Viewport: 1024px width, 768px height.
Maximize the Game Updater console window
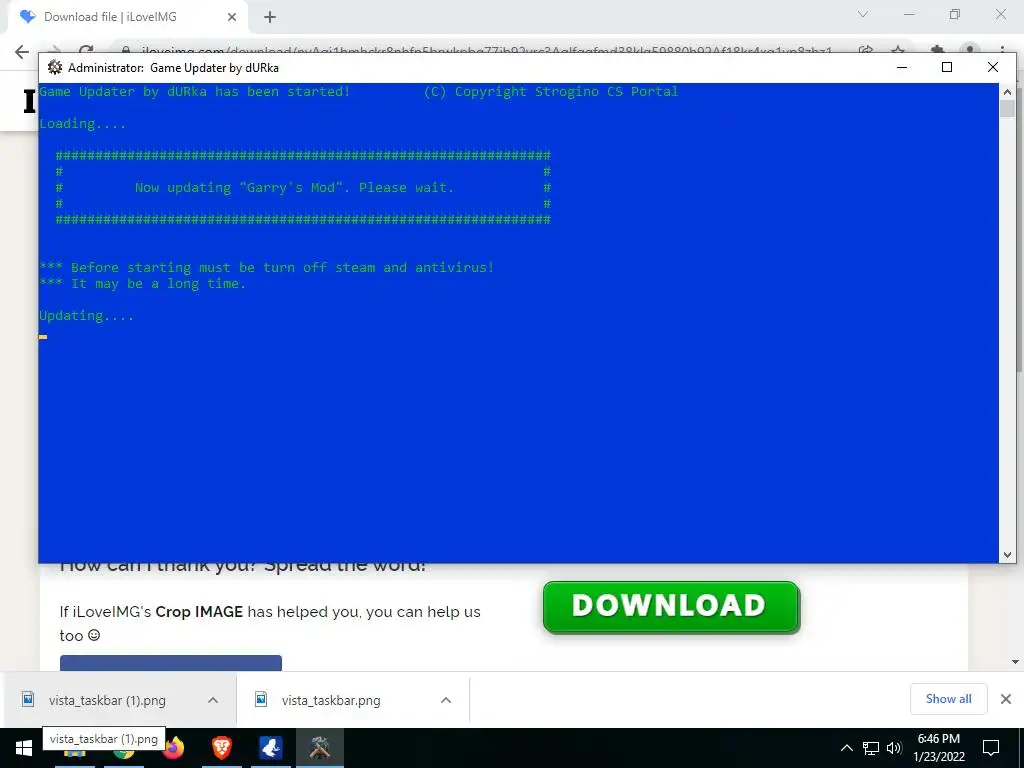pyautogui.click(x=947, y=67)
